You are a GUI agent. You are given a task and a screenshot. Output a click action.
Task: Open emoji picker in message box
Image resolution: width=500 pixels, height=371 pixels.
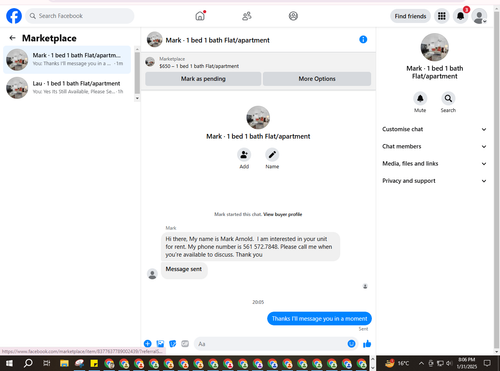point(351,344)
